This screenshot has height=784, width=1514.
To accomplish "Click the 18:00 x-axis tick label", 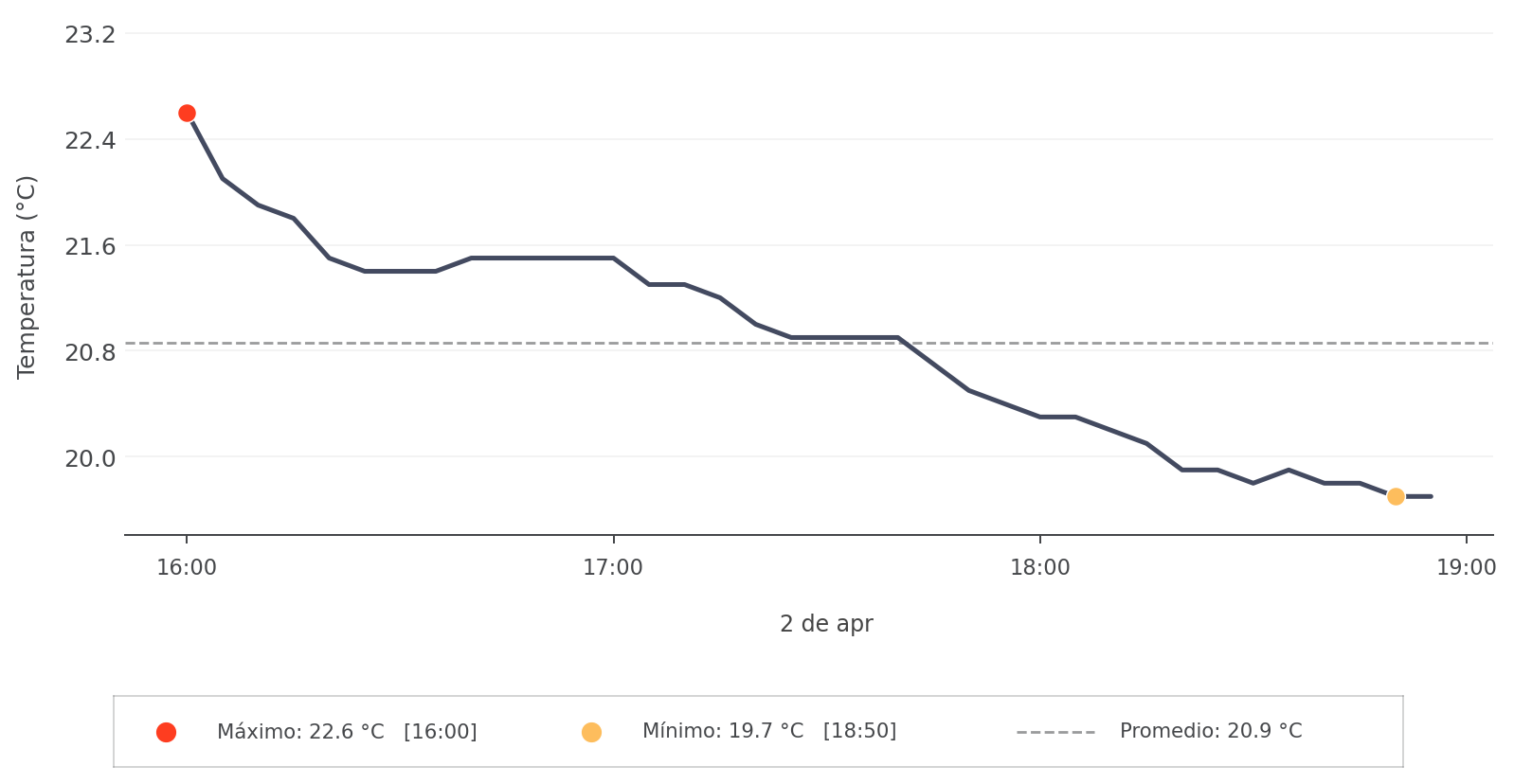I will [1039, 568].
